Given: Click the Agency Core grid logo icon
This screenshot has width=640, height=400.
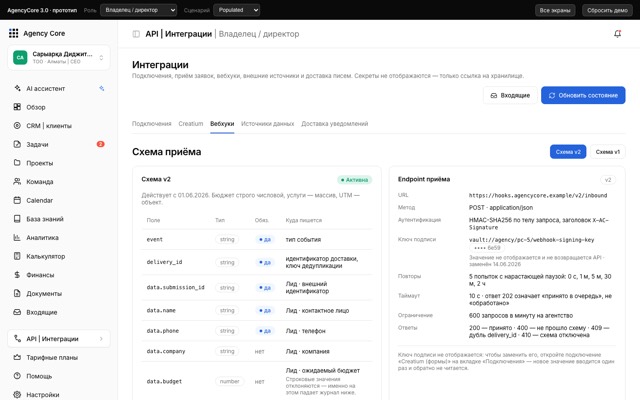Looking at the screenshot, I should pyautogui.click(x=13, y=33).
